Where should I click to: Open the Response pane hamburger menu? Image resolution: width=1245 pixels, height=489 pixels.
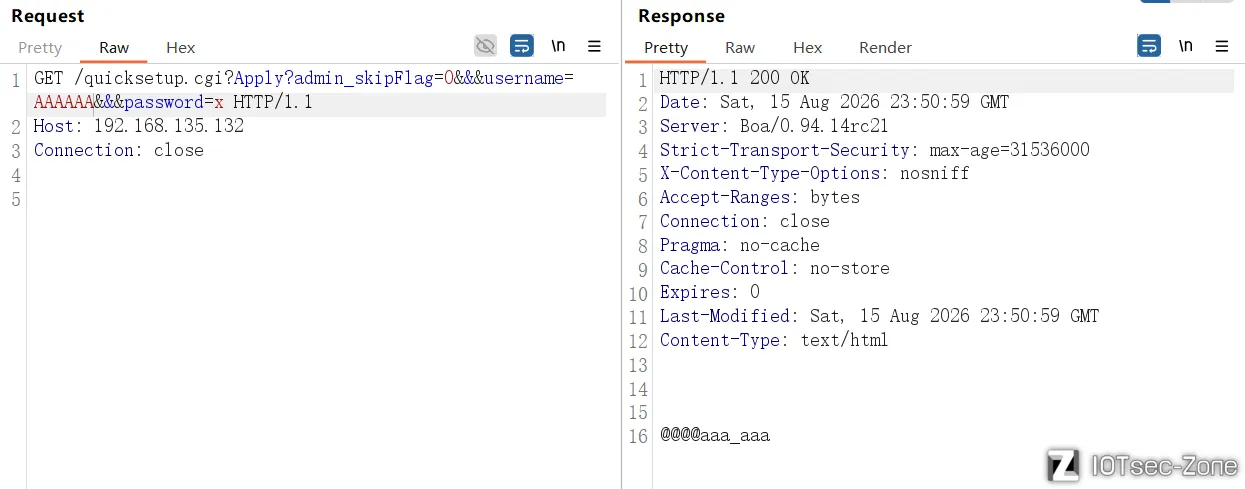1221,45
